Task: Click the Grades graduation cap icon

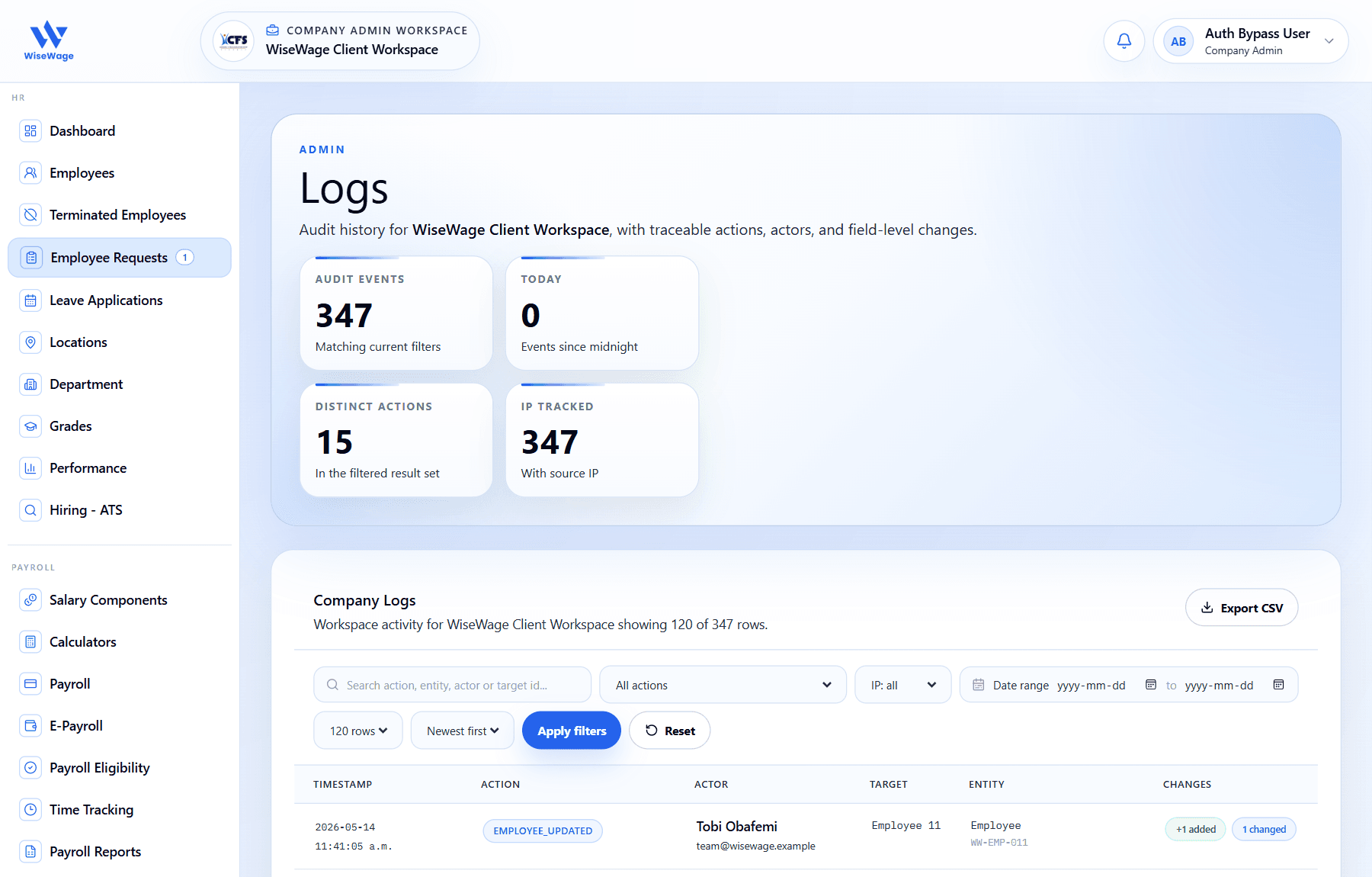Action: pyautogui.click(x=30, y=426)
